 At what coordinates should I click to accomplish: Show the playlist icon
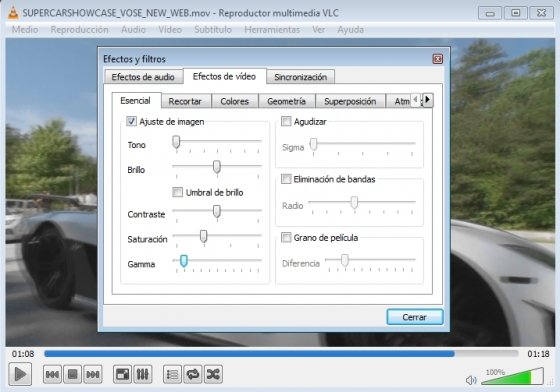pyautogui.click(x=172, y=374)
